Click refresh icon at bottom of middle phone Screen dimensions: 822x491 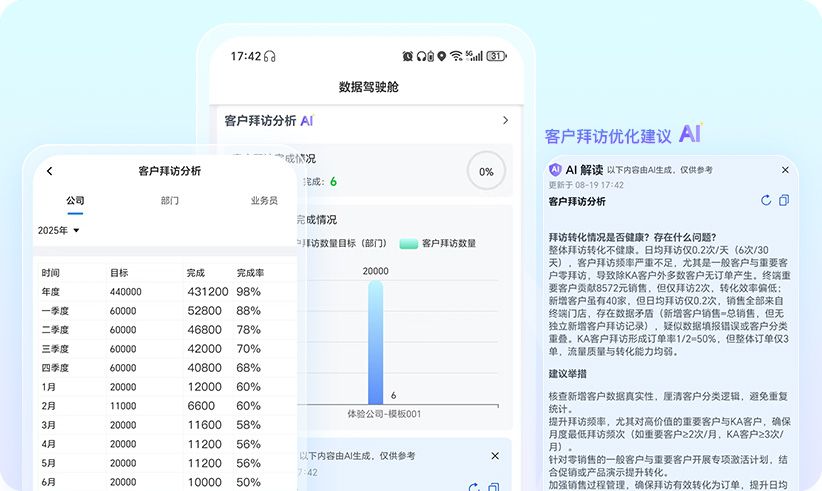coord(474,487)
